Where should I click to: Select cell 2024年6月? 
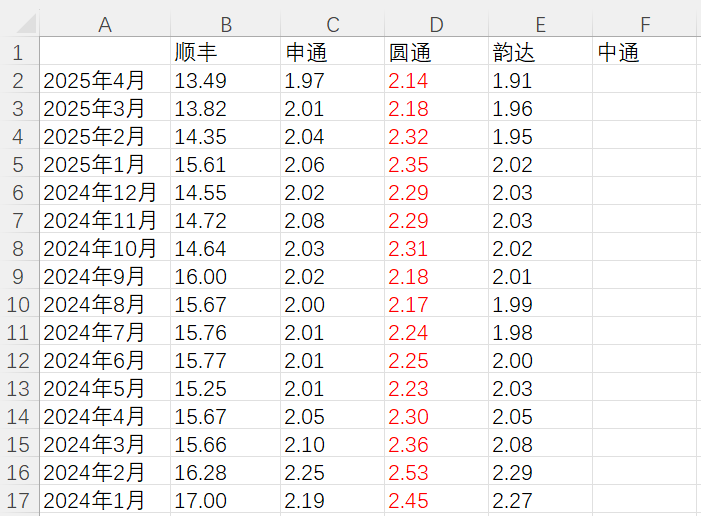click(x=105, y=360)
